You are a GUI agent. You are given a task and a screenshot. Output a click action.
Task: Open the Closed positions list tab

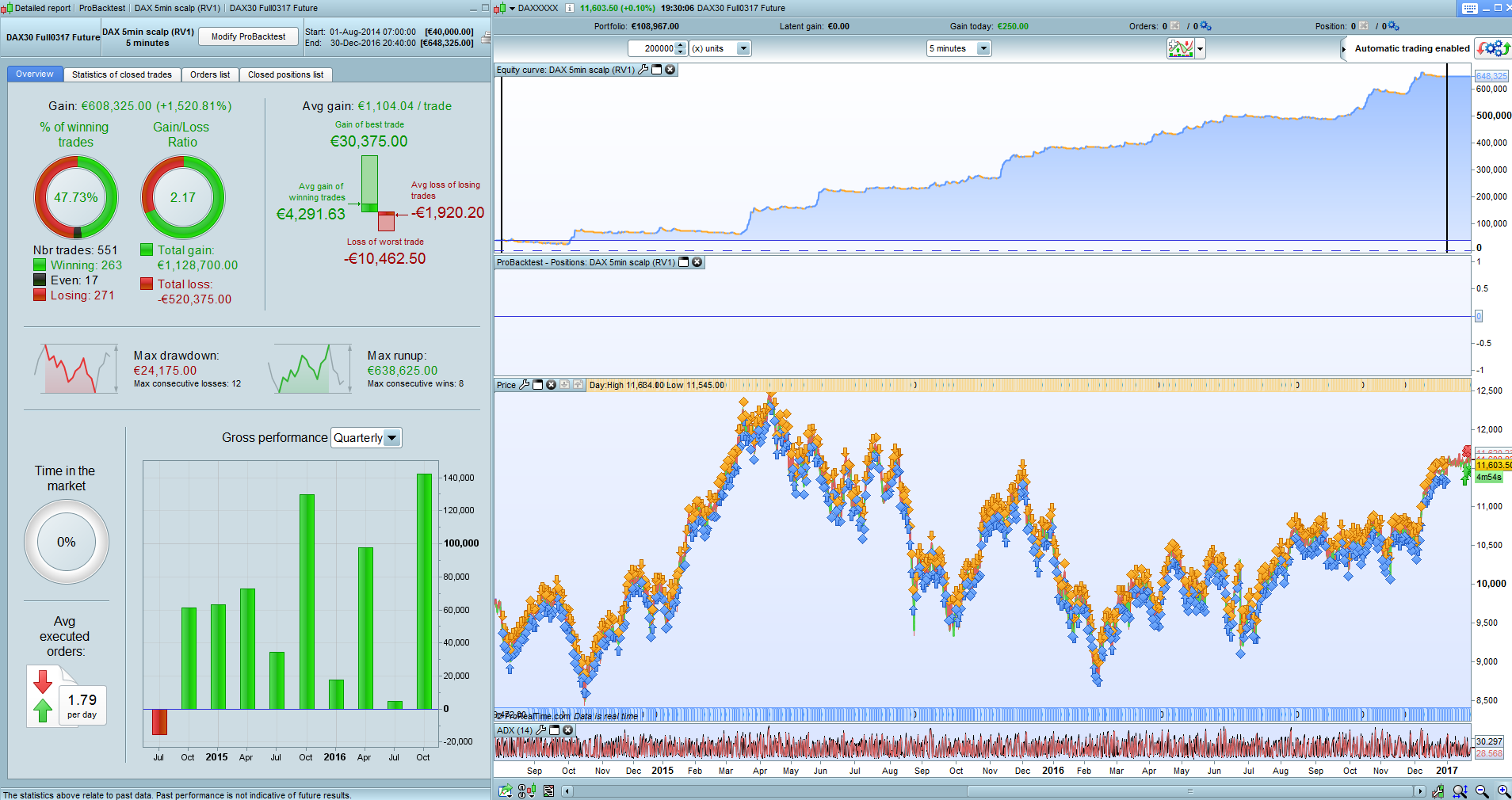point(285,74)
